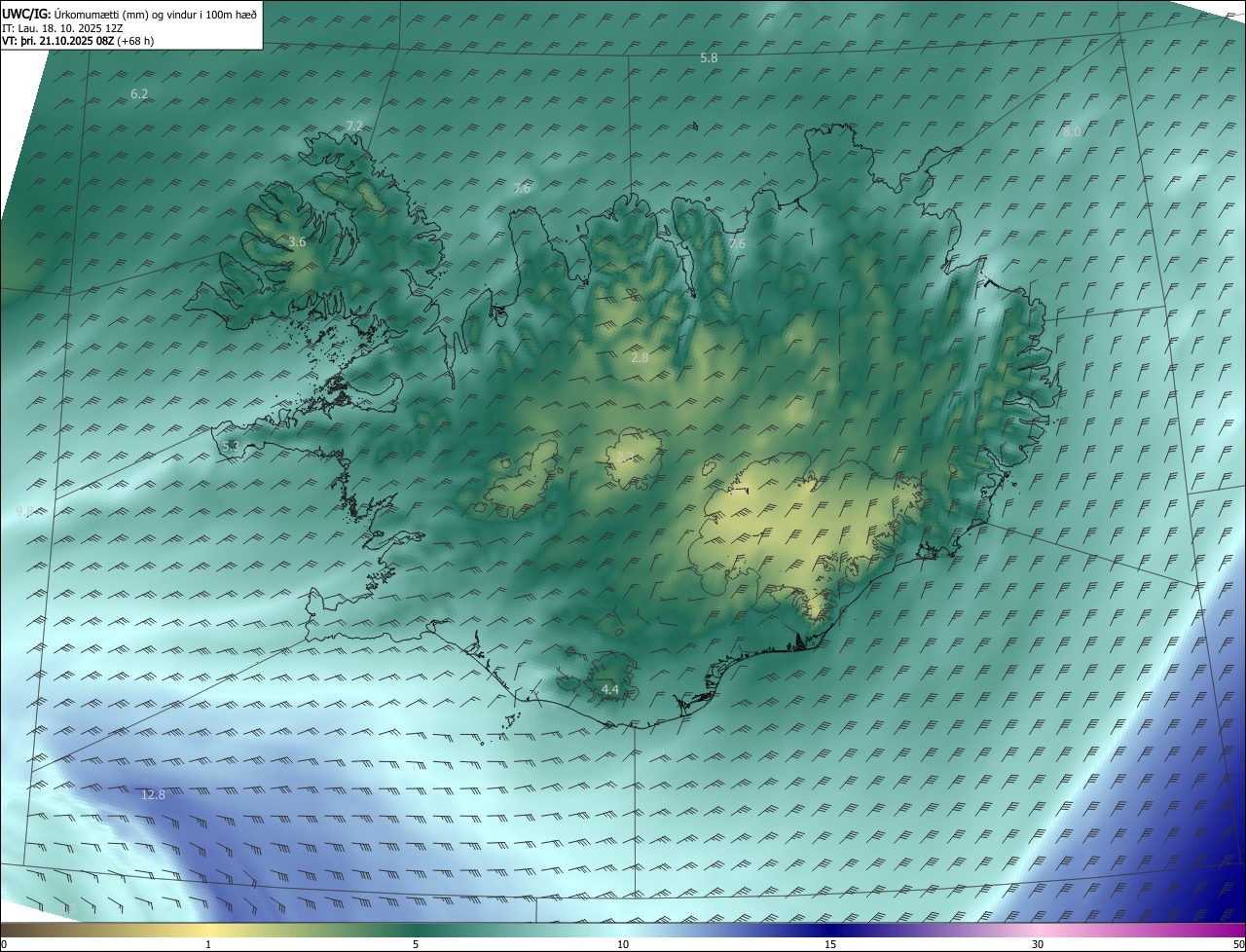The image size is (1246, 952).
Task: Click the color scale tick label 15
Action: pos(830,945)
